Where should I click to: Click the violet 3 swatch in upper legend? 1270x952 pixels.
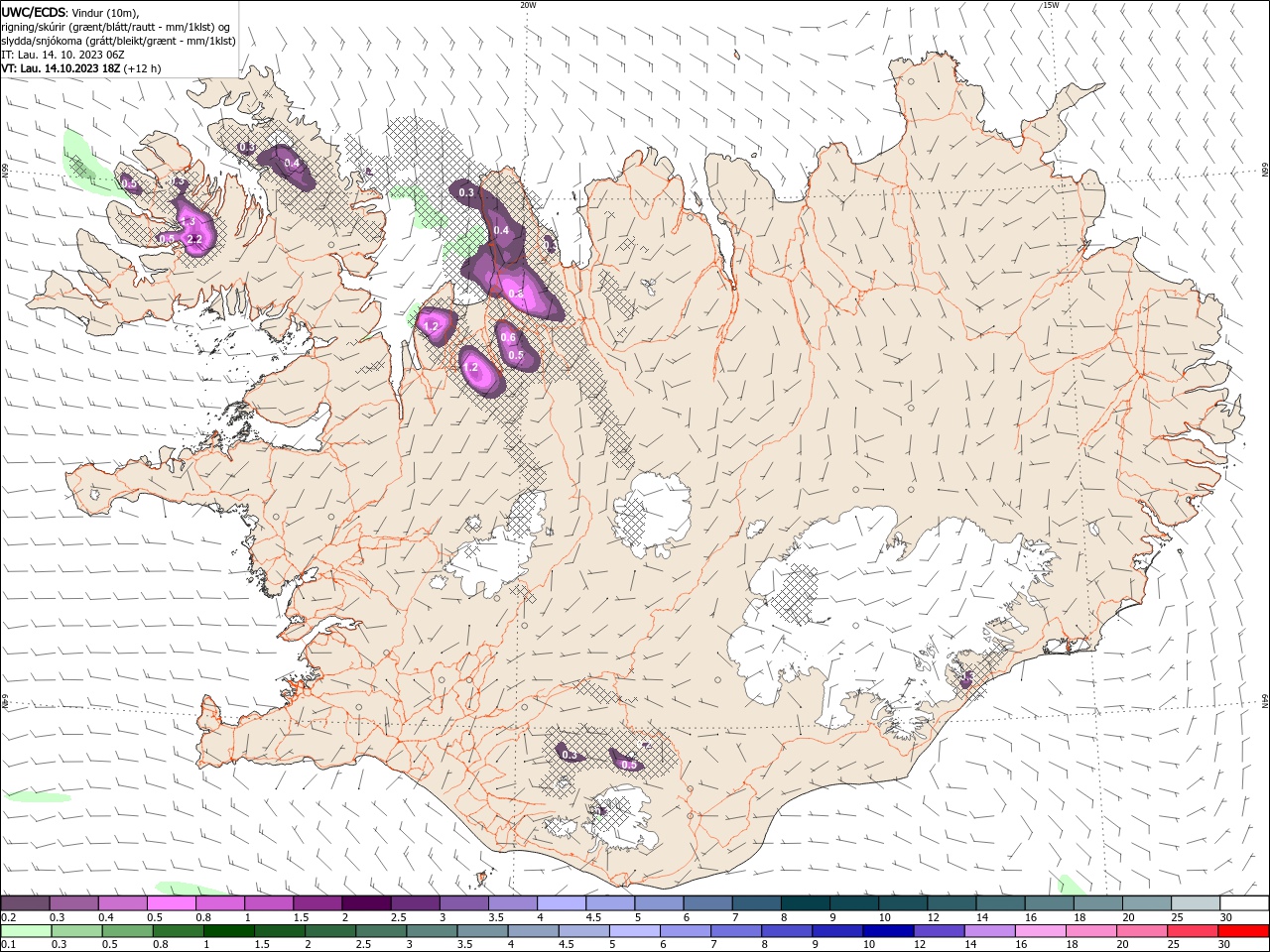(464, 903)
